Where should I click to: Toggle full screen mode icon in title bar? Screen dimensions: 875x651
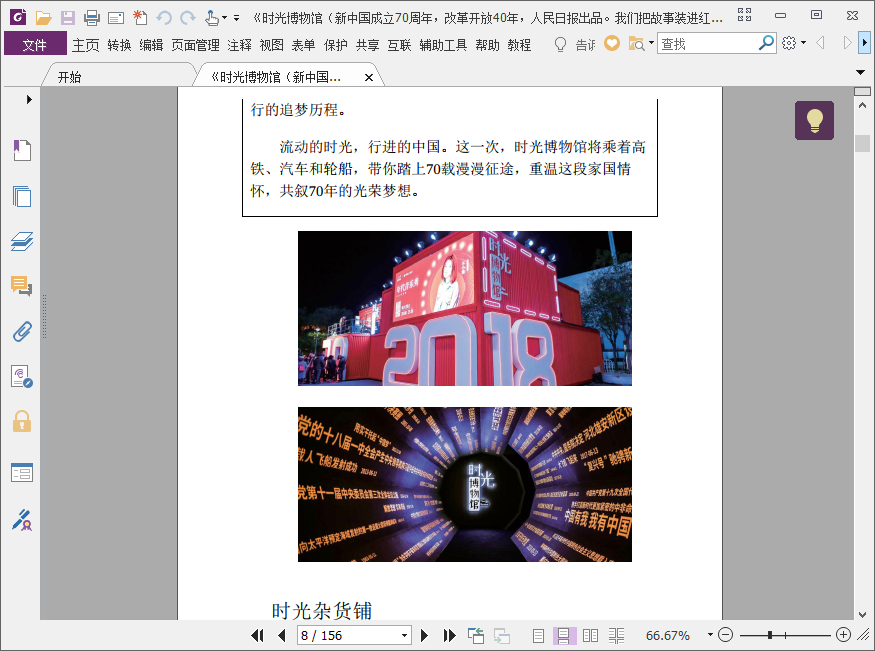[x=744, y=15]
